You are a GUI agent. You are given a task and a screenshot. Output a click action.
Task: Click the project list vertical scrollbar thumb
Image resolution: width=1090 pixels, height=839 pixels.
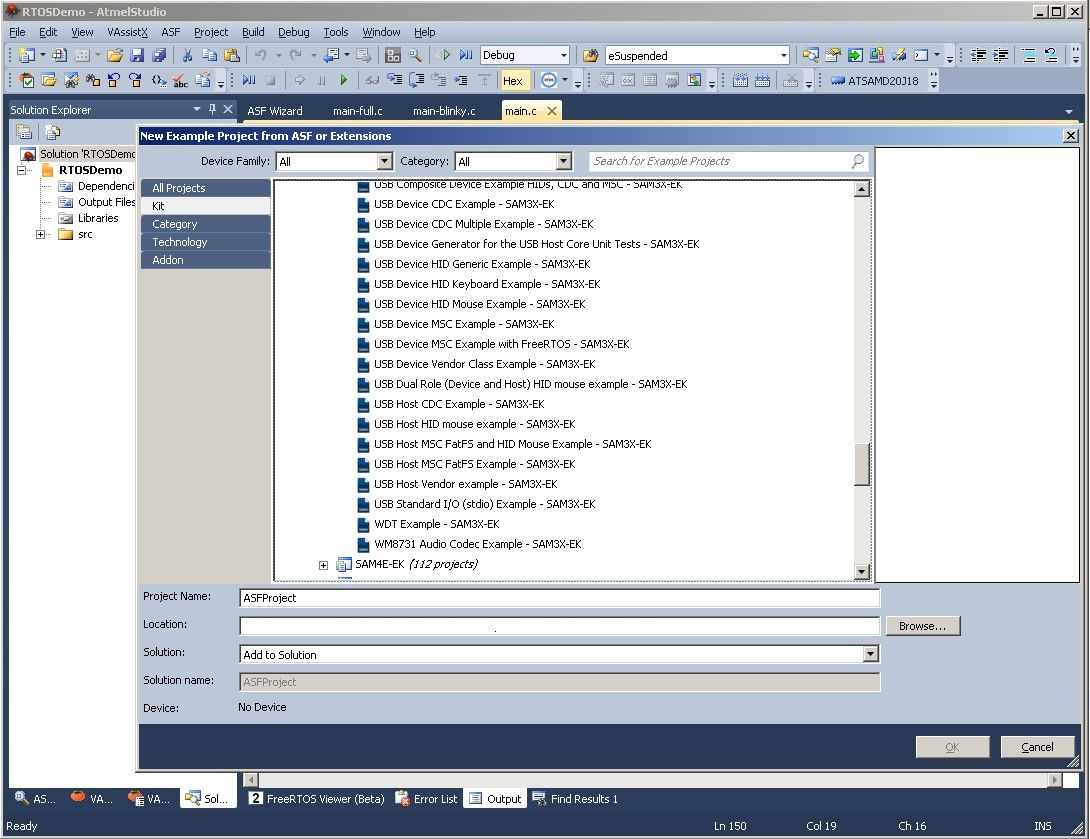[x=861, y=464]
